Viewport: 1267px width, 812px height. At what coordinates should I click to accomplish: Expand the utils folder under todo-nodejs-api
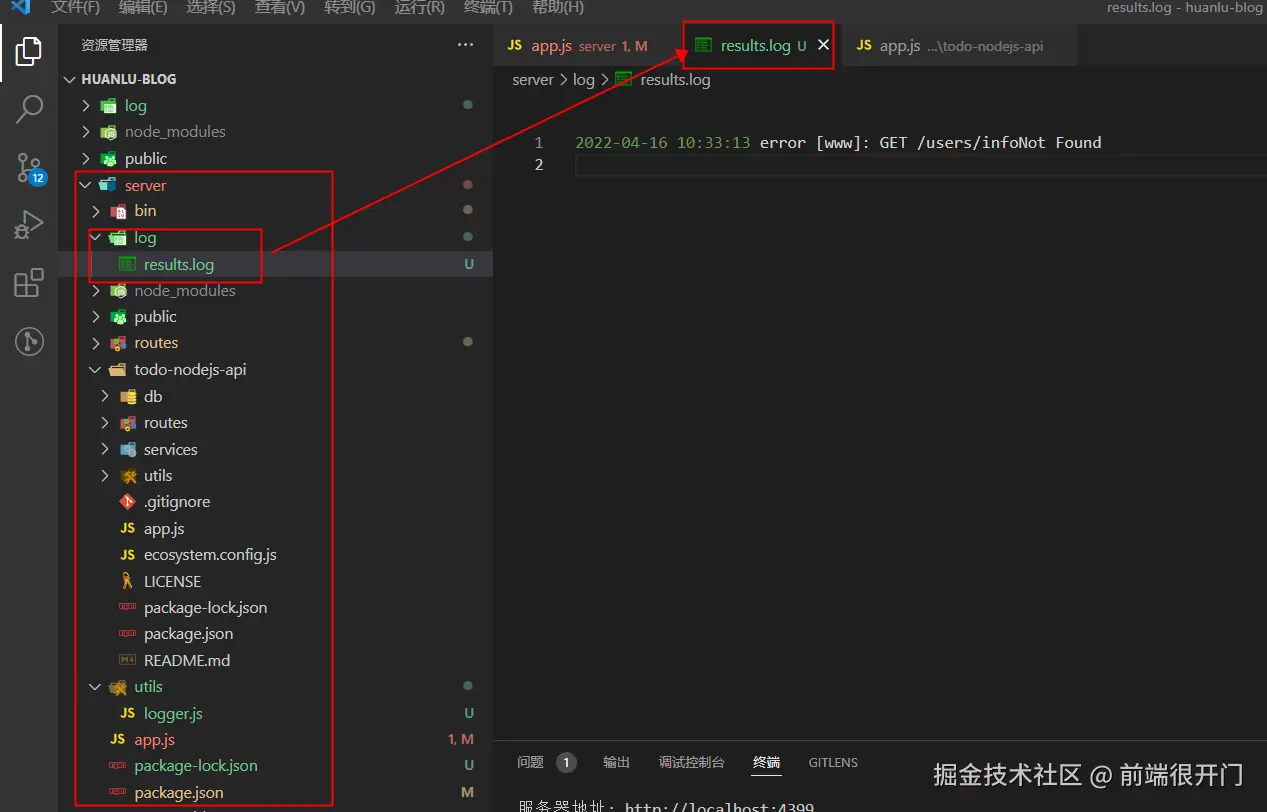pos(105,475)
